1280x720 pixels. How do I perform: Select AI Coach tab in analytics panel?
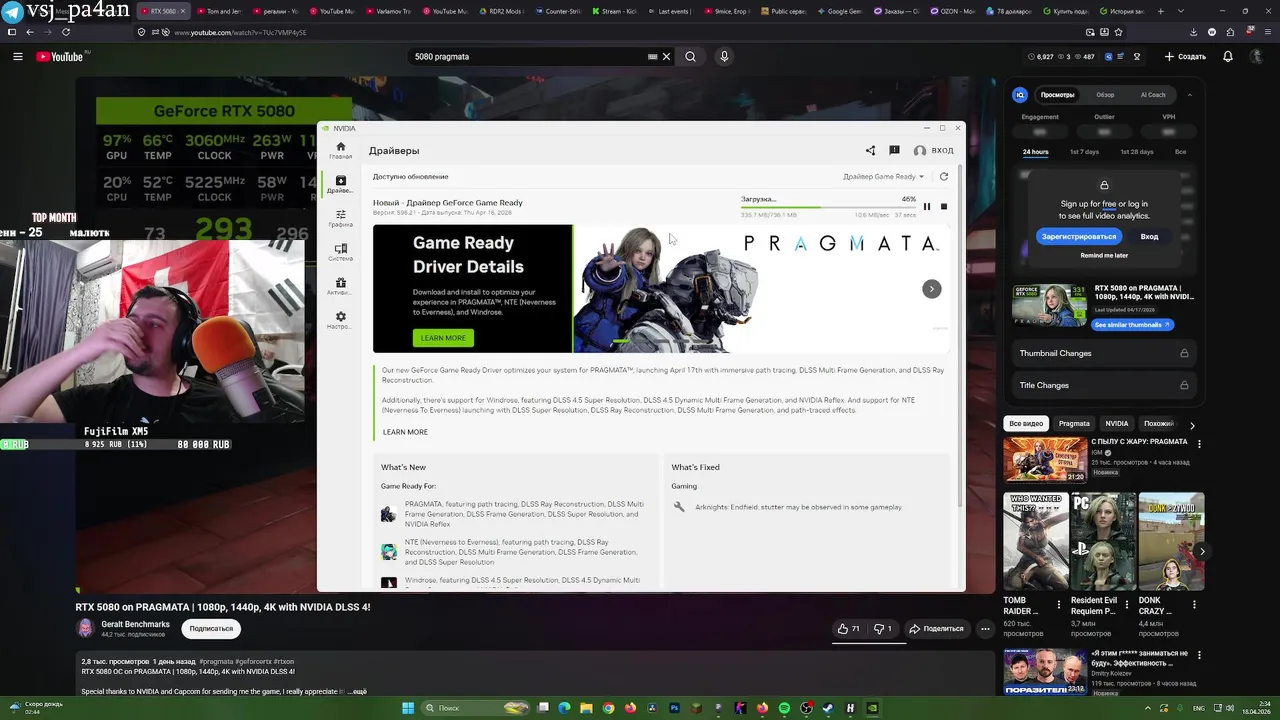tap(1153, 95)
